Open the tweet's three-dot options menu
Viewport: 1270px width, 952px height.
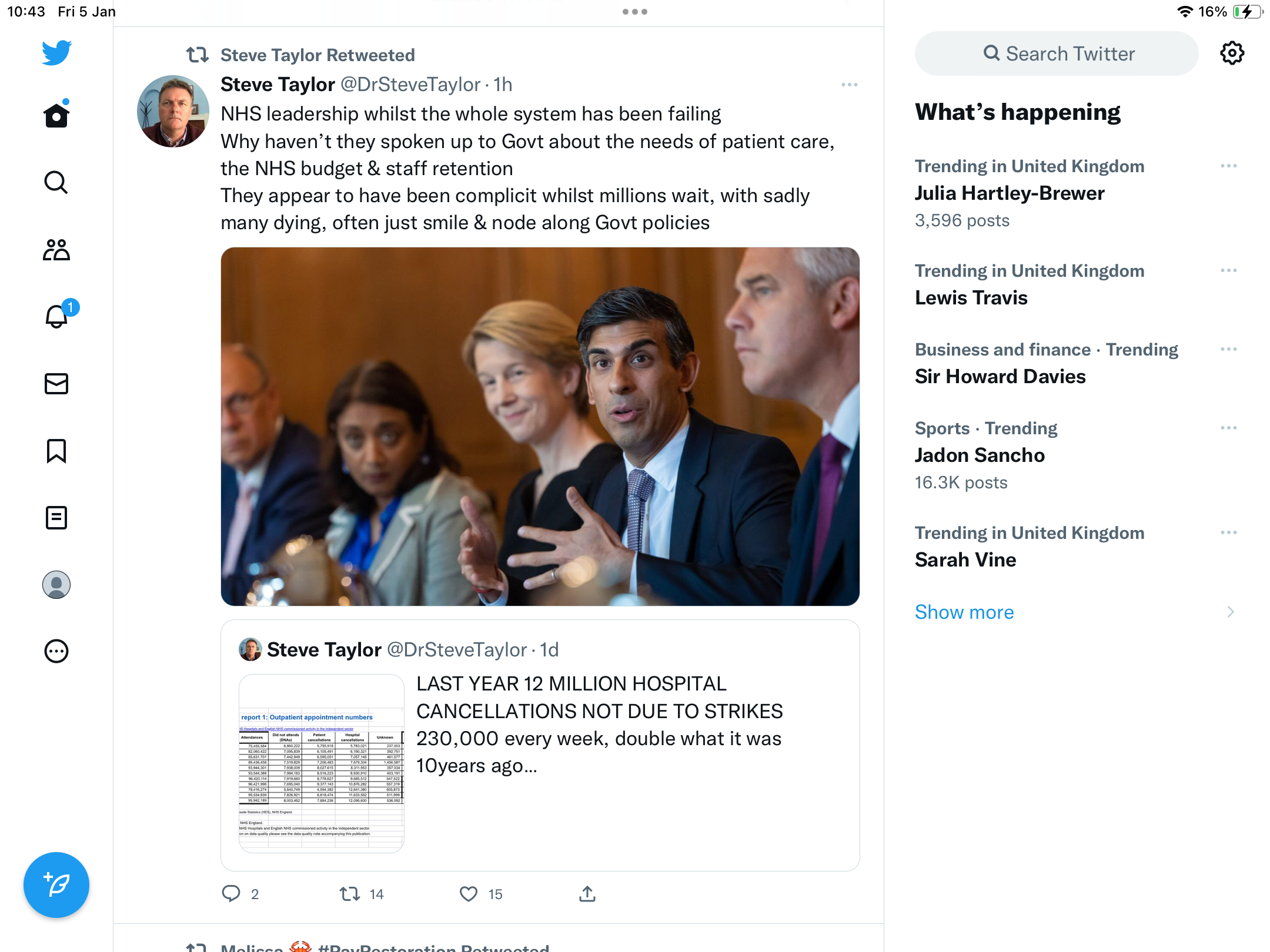pos(849,85)
